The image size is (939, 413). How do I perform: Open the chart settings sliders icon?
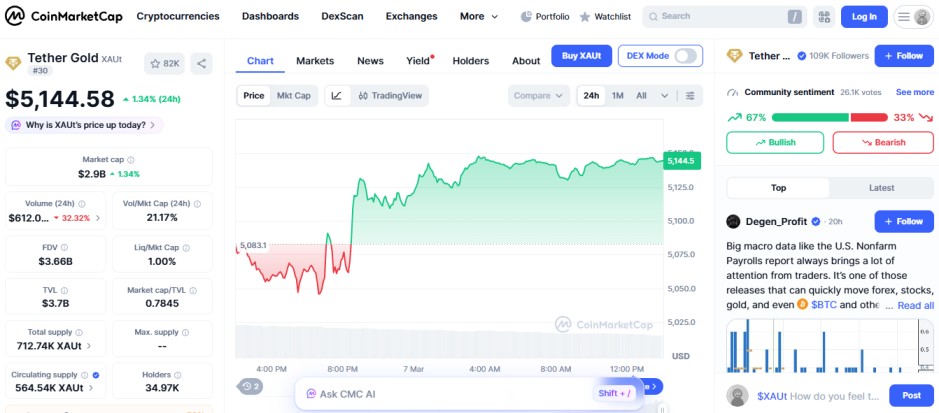690,96
